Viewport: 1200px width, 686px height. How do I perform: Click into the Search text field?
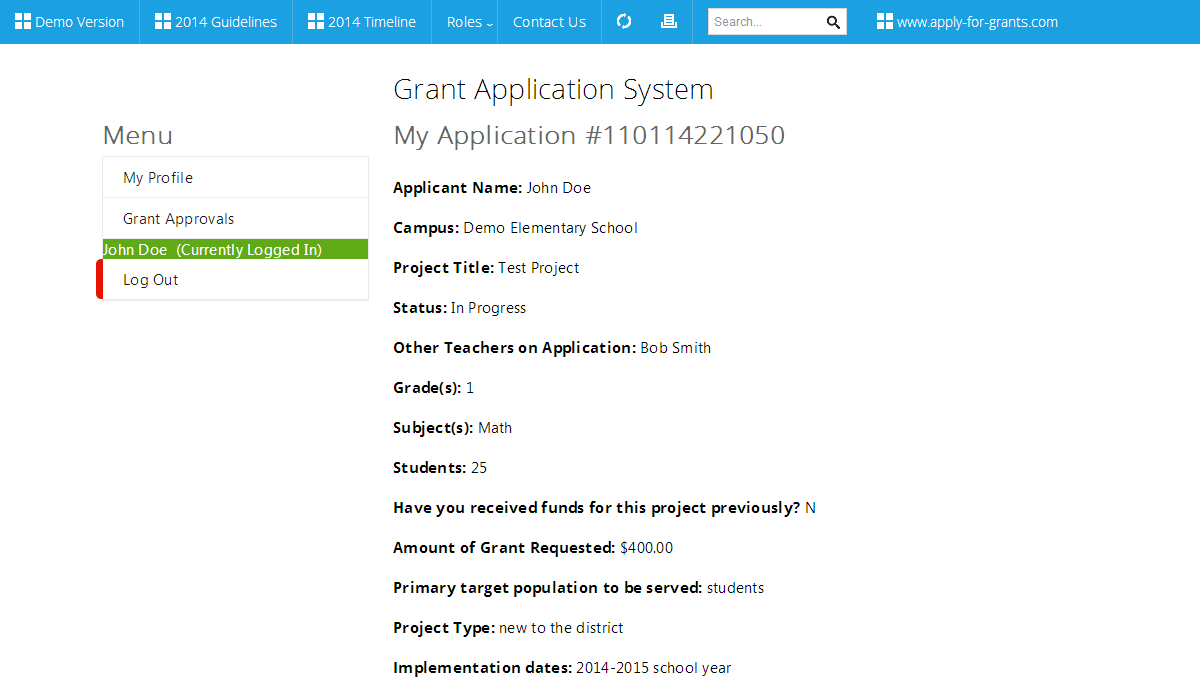pos(765,22)
